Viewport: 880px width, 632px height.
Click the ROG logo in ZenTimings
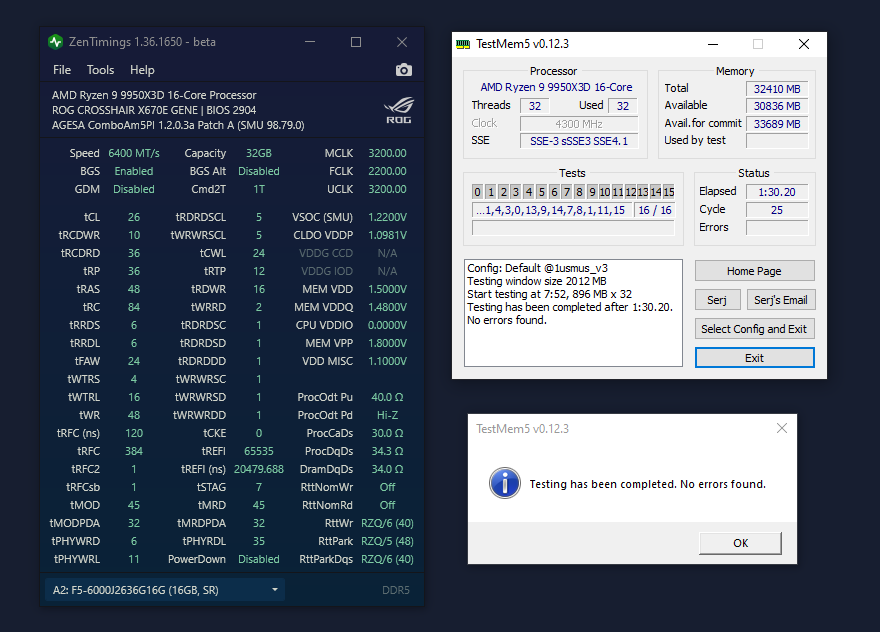pyautogui.click(x=398, y=107)
